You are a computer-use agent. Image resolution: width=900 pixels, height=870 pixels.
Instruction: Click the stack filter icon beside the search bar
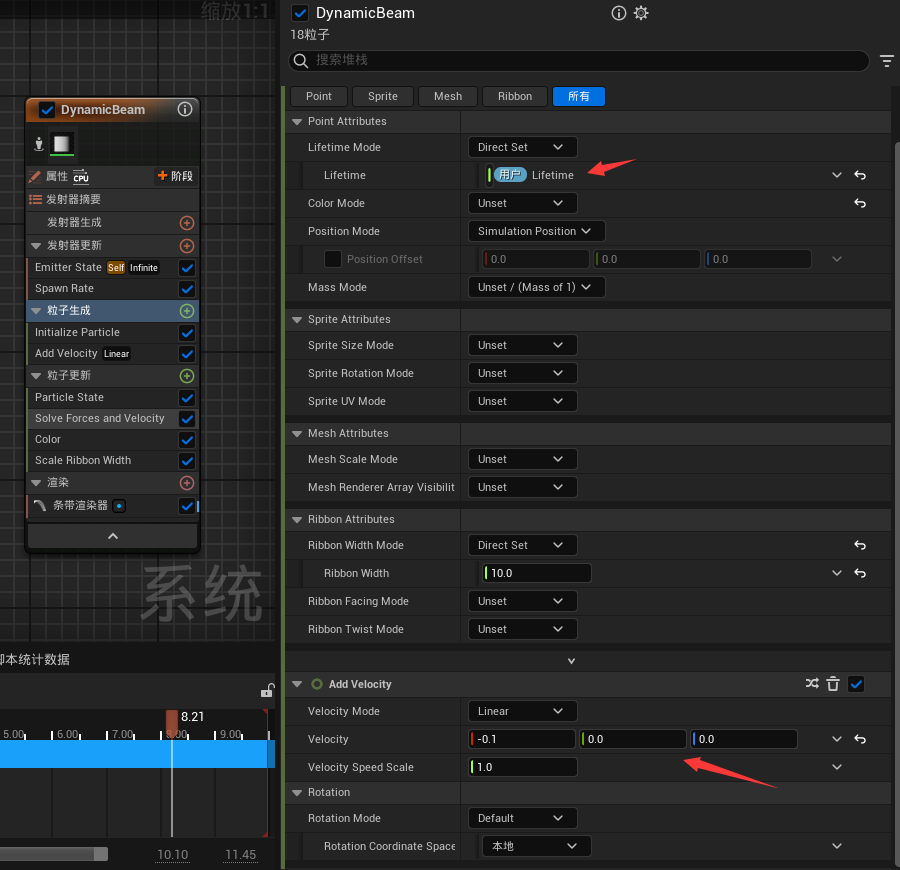(x=886, y=60)
